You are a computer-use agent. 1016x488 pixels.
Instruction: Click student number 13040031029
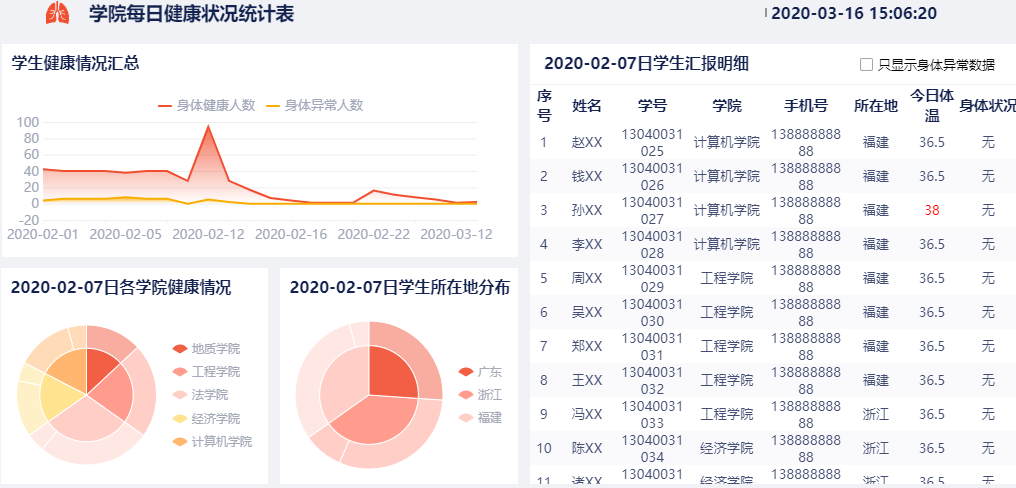pos(652,279)
